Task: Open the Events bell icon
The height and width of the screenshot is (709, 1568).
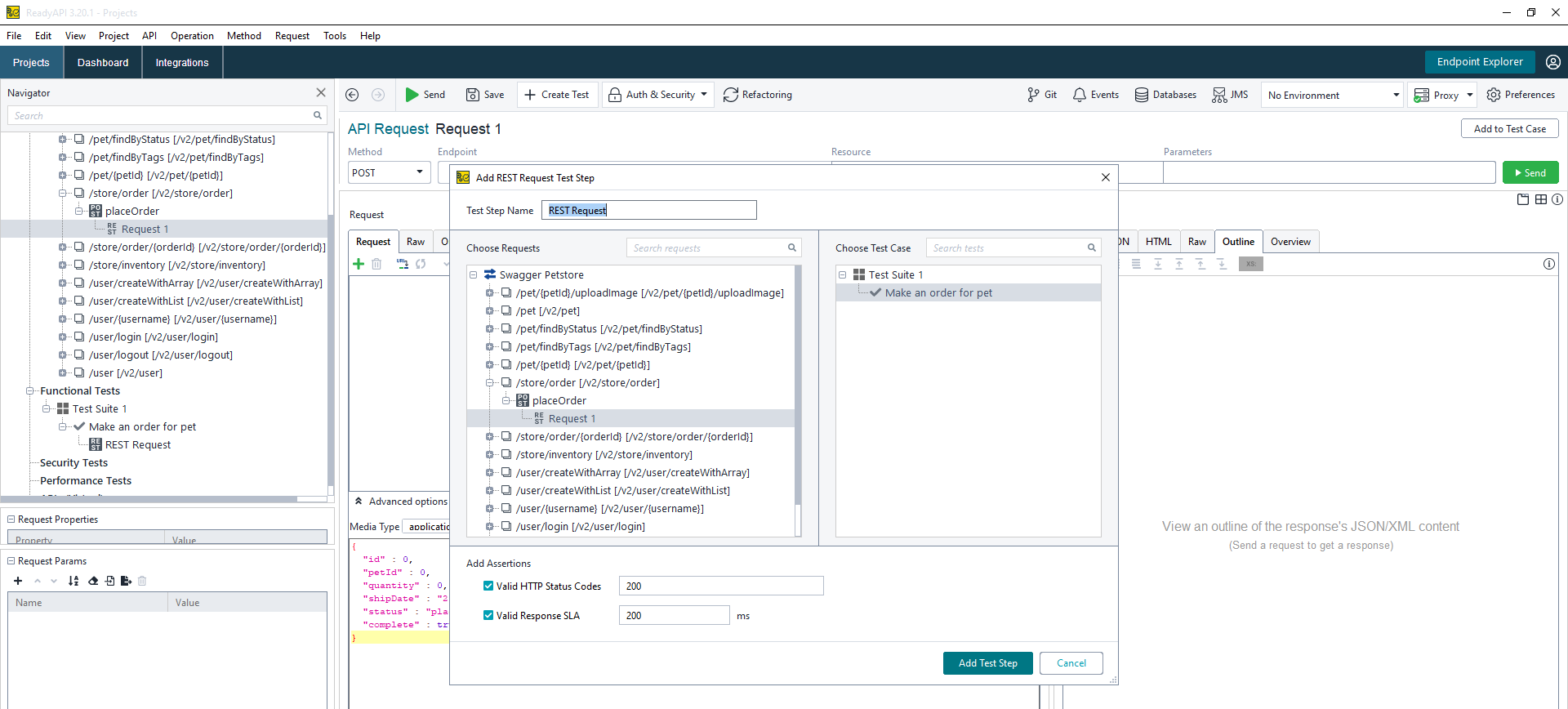Action: [x=1080, y=95]
